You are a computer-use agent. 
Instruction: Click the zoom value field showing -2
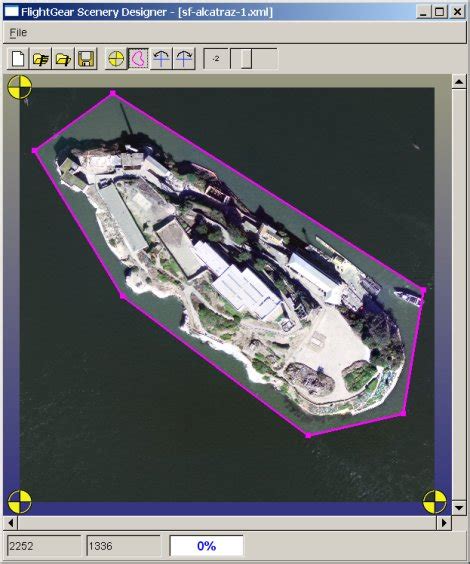pyautogui.click(x=216, y=59)
